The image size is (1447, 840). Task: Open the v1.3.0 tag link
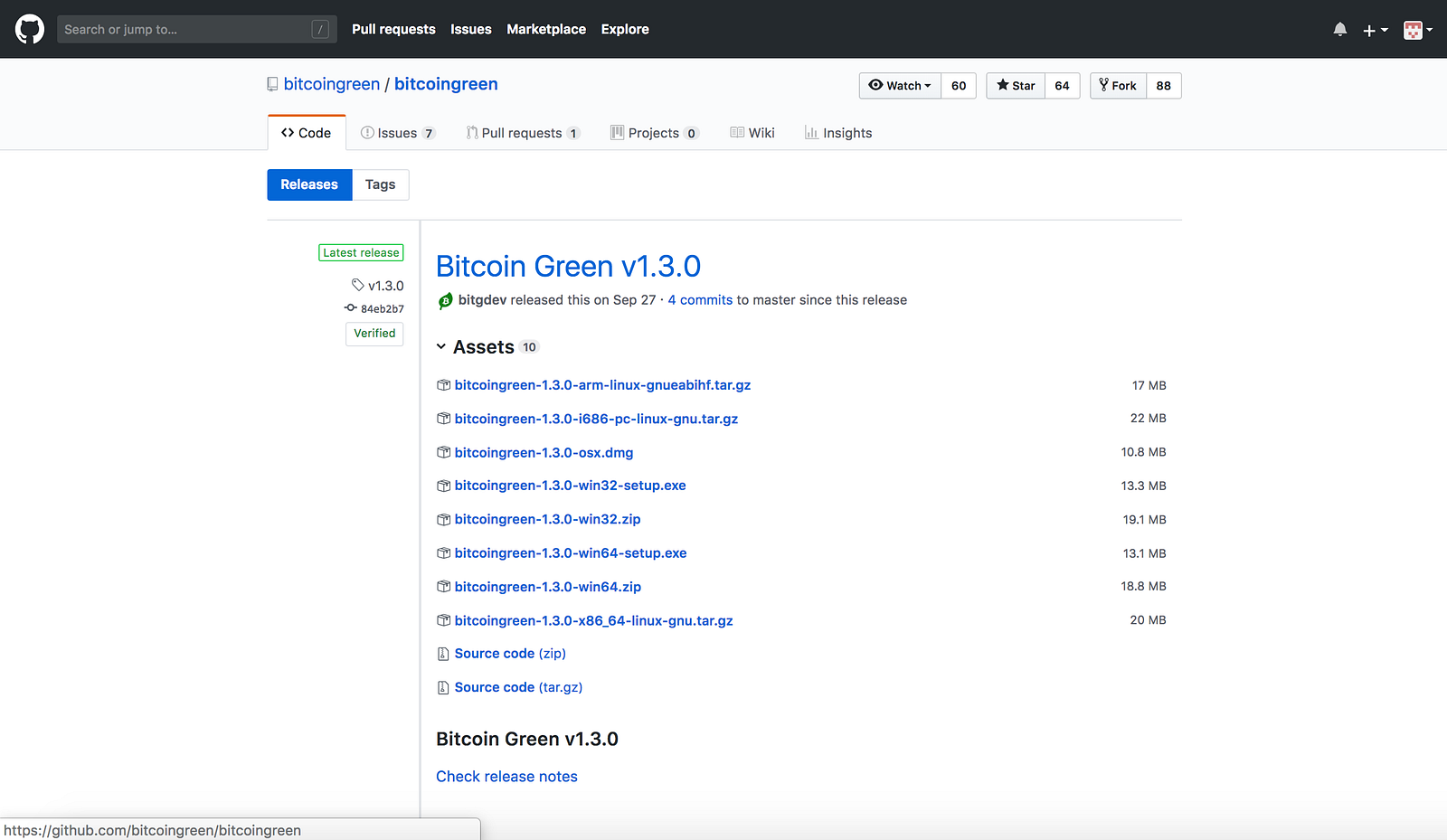378,286
